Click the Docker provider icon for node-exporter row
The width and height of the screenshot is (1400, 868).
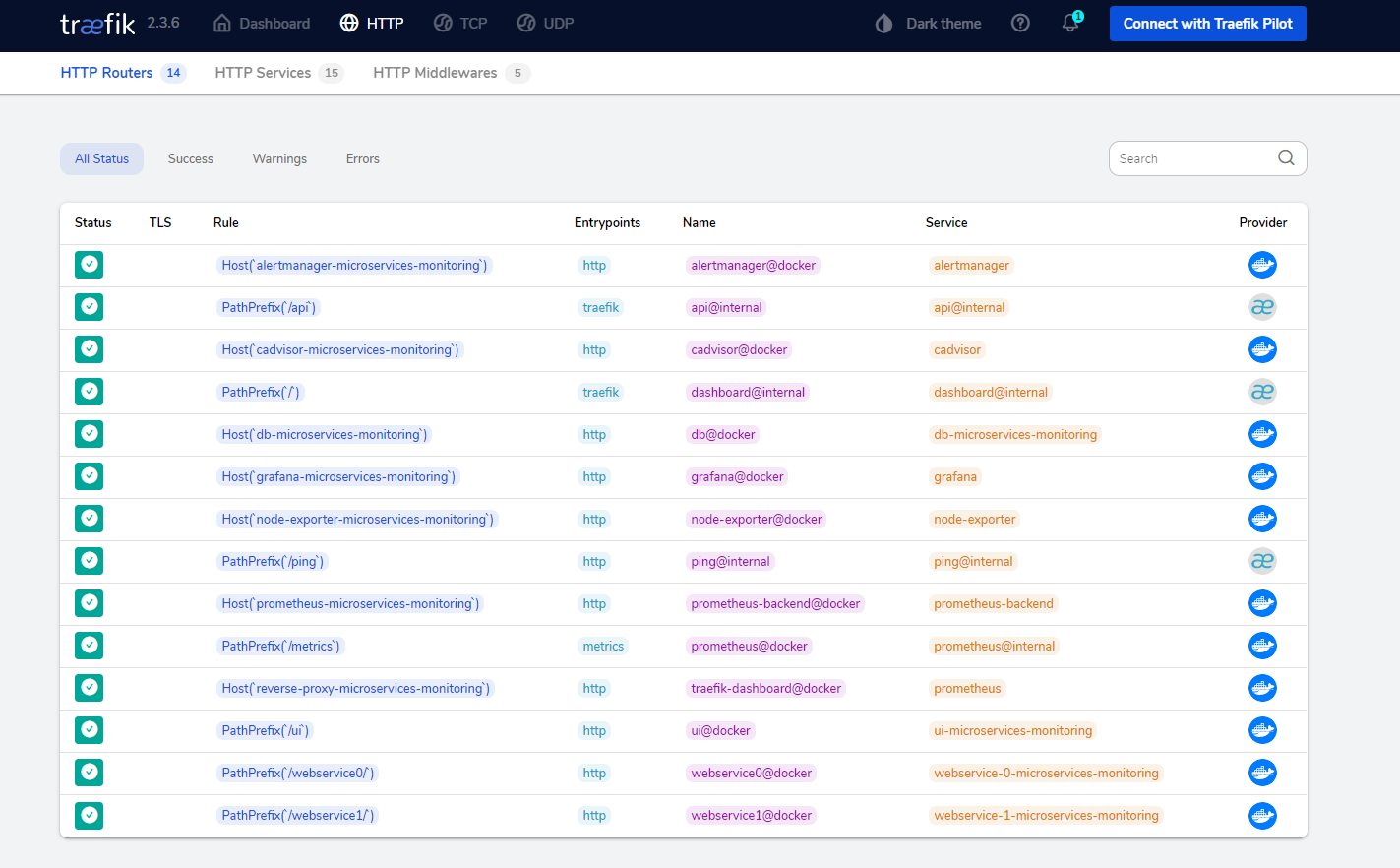[x=1262, y=519]
